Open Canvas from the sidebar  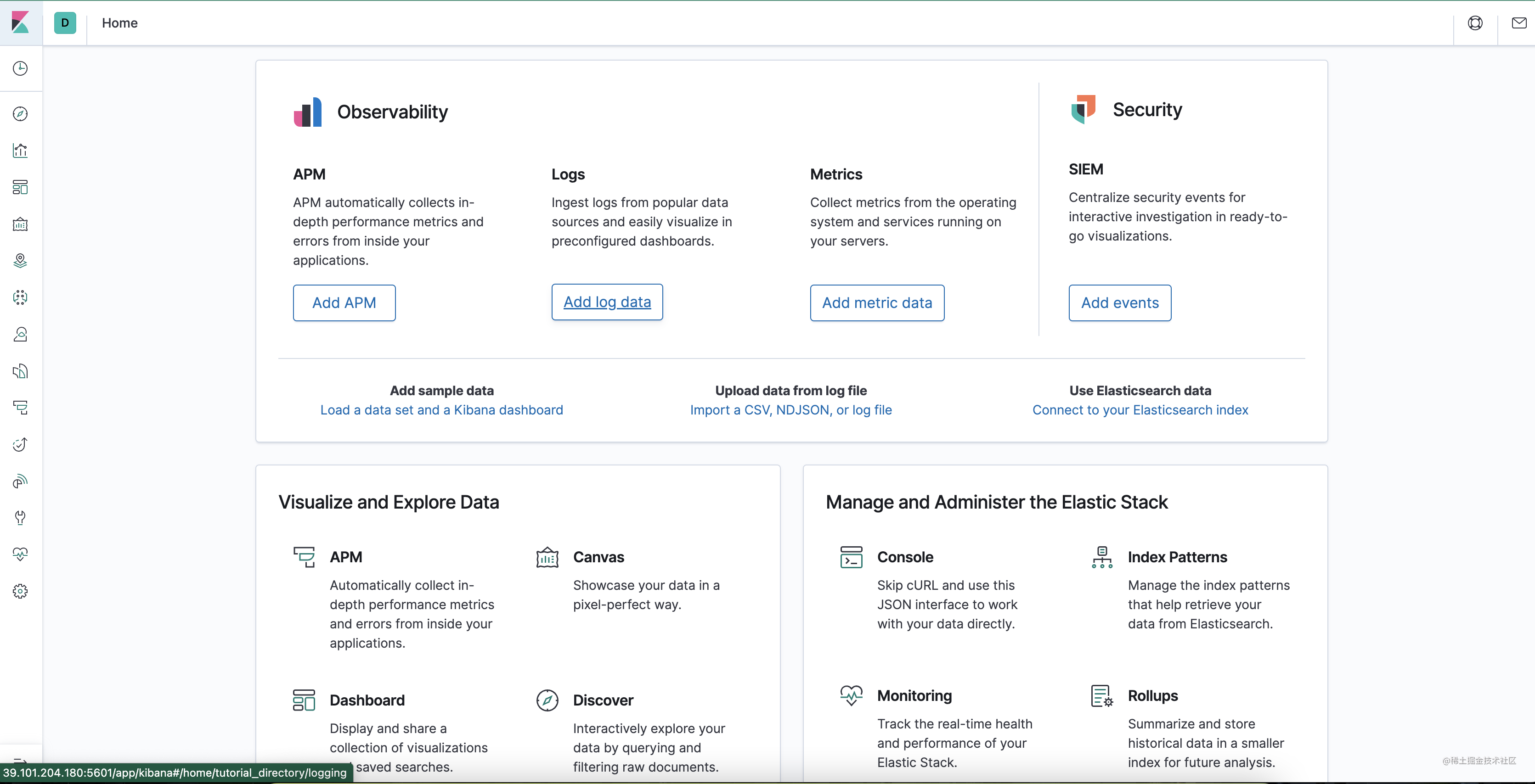point(20,224)
